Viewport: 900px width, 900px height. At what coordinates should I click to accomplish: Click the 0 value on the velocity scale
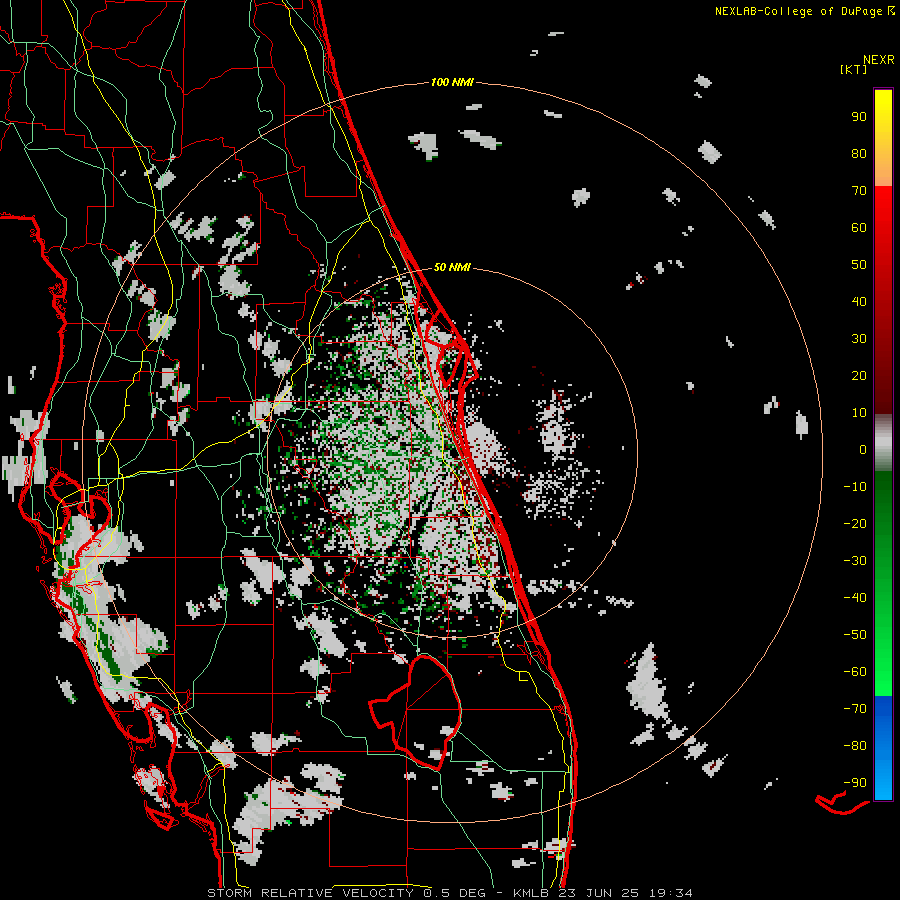pyautogui.click(x=863, y=449)
